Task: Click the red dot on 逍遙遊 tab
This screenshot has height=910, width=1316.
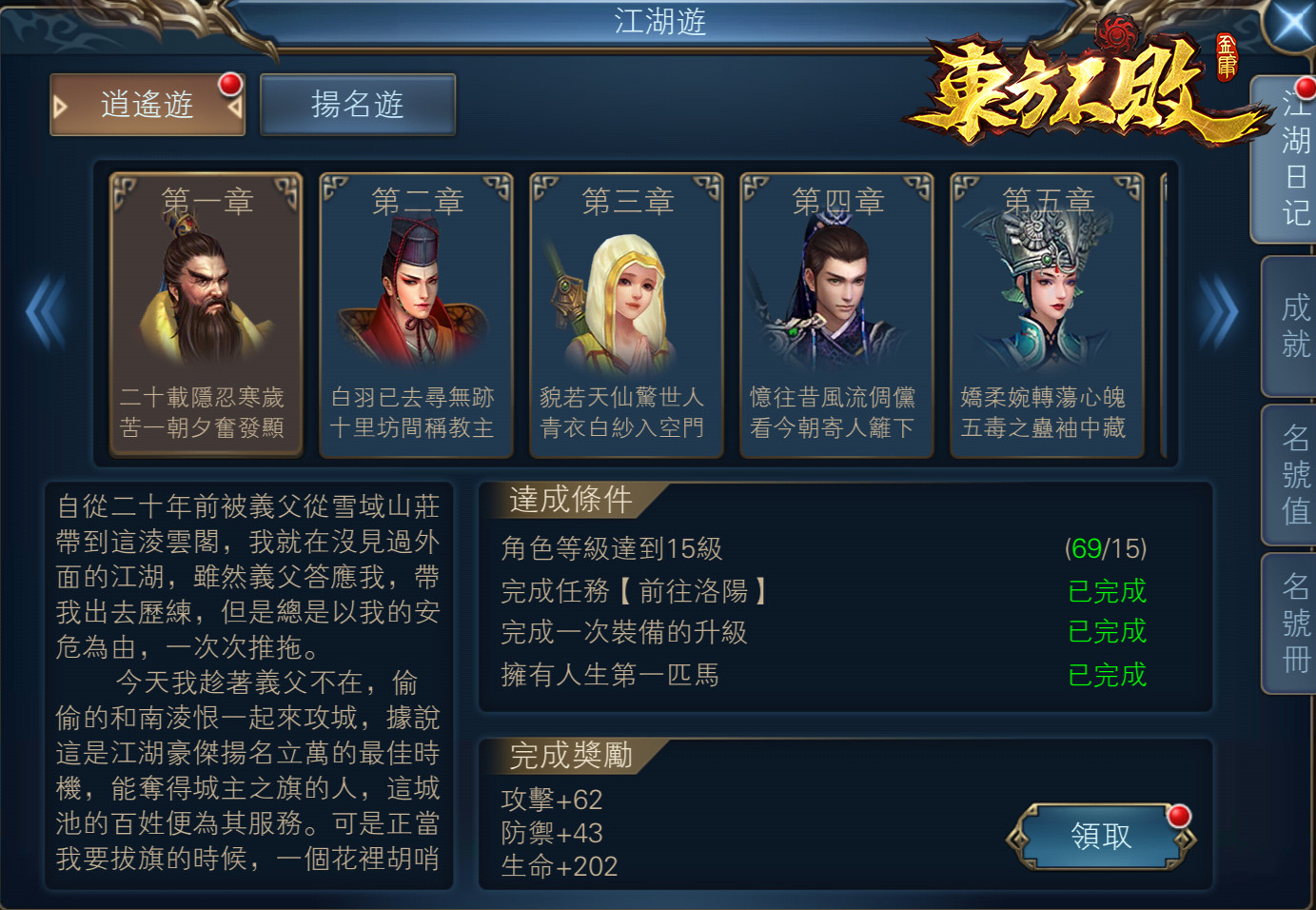Action: [x=230, y=85]
